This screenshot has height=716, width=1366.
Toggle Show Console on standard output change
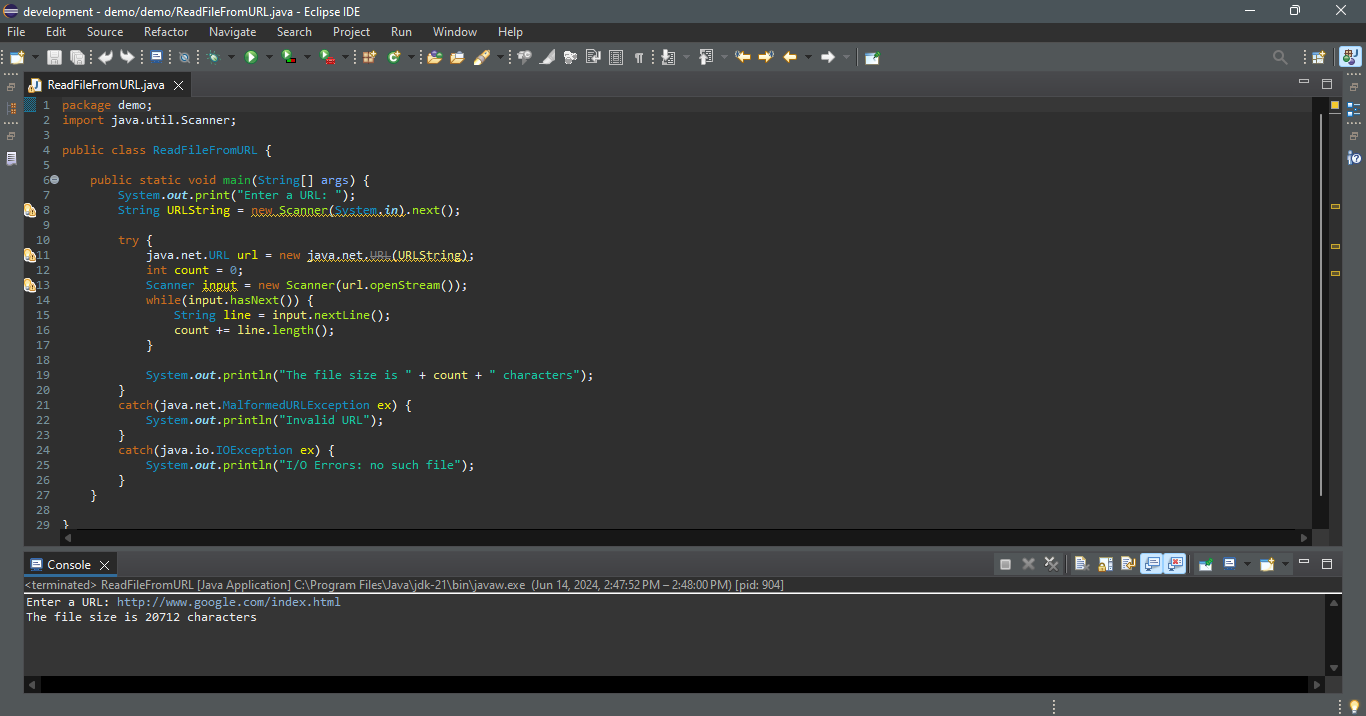click(x=1152, y=565)
